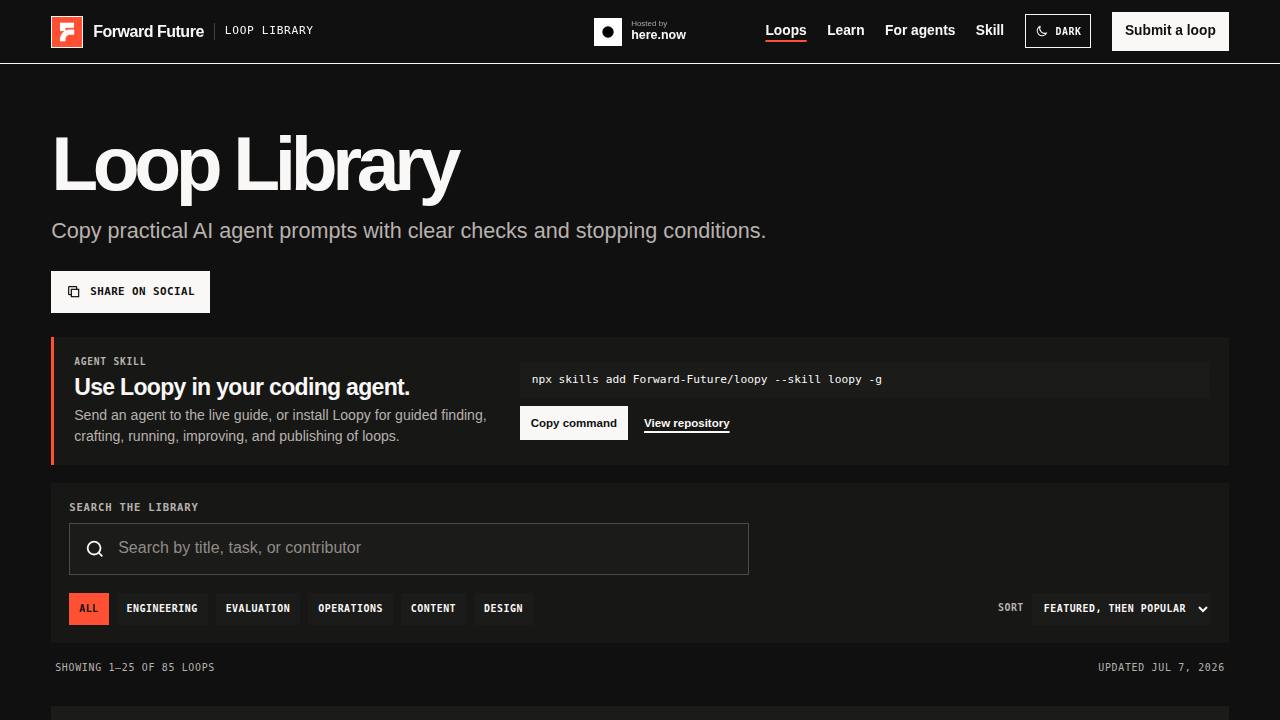Viewport: 1280px width, 720px height.
Task: Select the ALL category filter
Action: (89, 608)
